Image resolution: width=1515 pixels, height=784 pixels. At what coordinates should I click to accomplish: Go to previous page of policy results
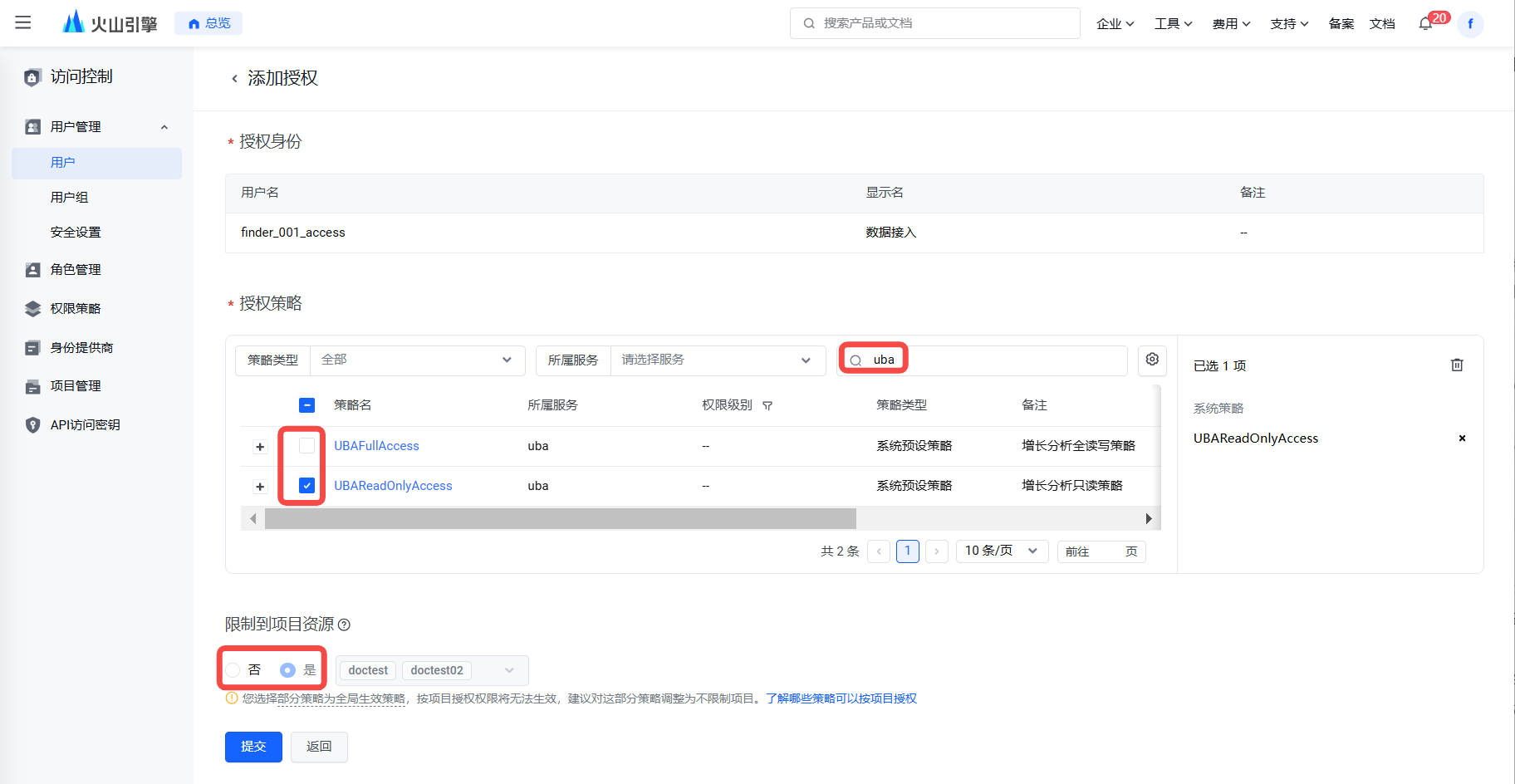point(879,551)
